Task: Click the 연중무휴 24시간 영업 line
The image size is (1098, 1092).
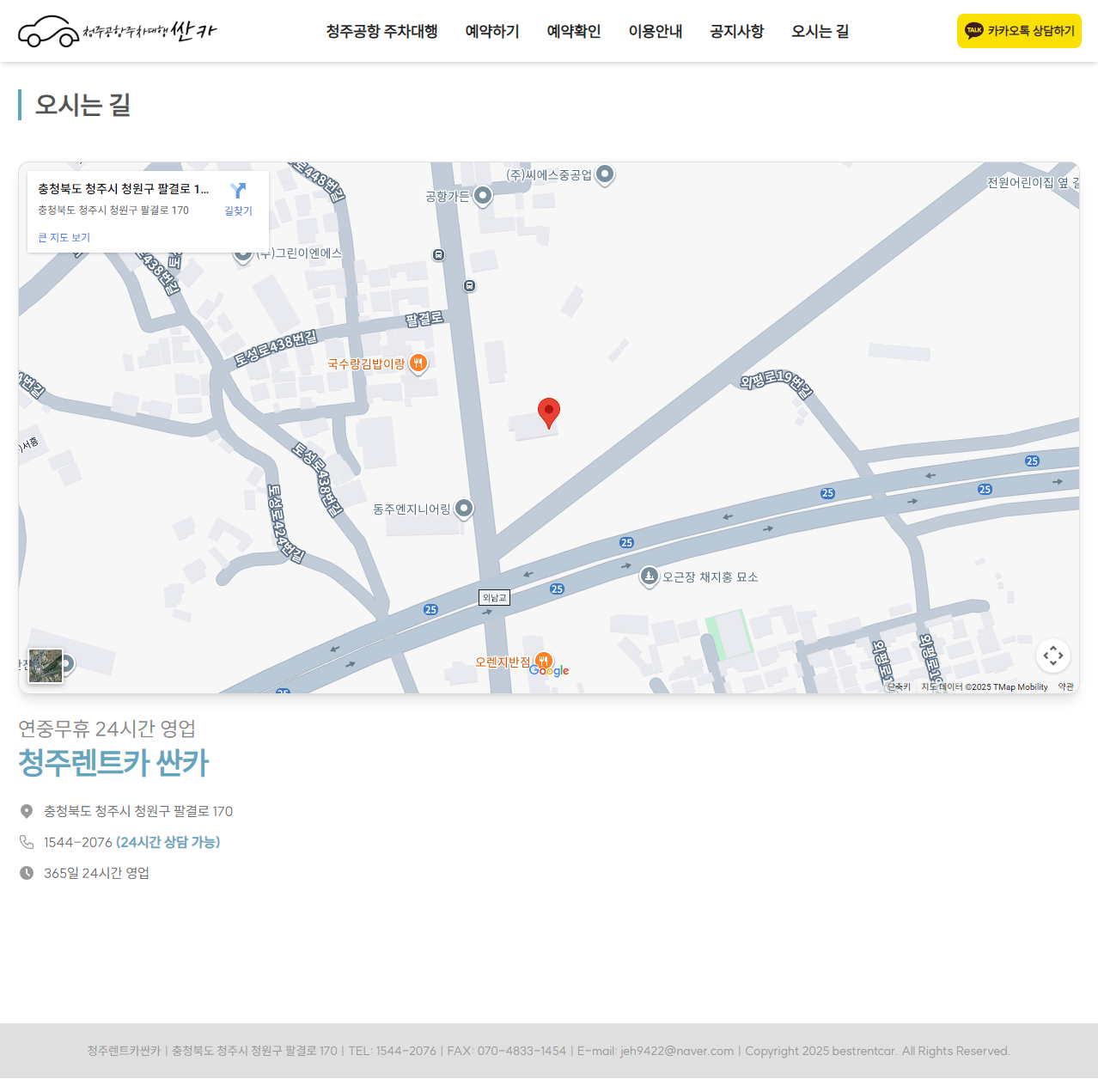Action: pos(107,729)
